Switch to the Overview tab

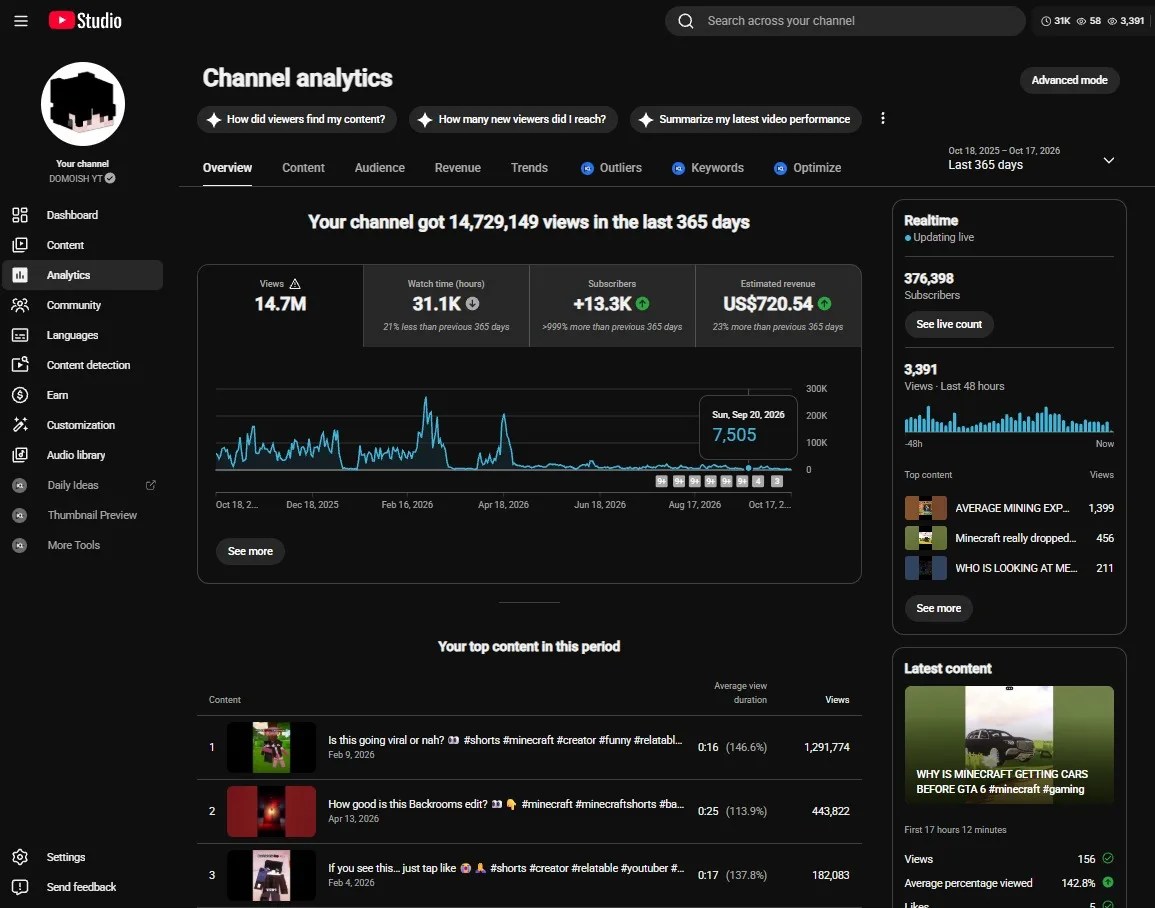(x=227, y=168)
